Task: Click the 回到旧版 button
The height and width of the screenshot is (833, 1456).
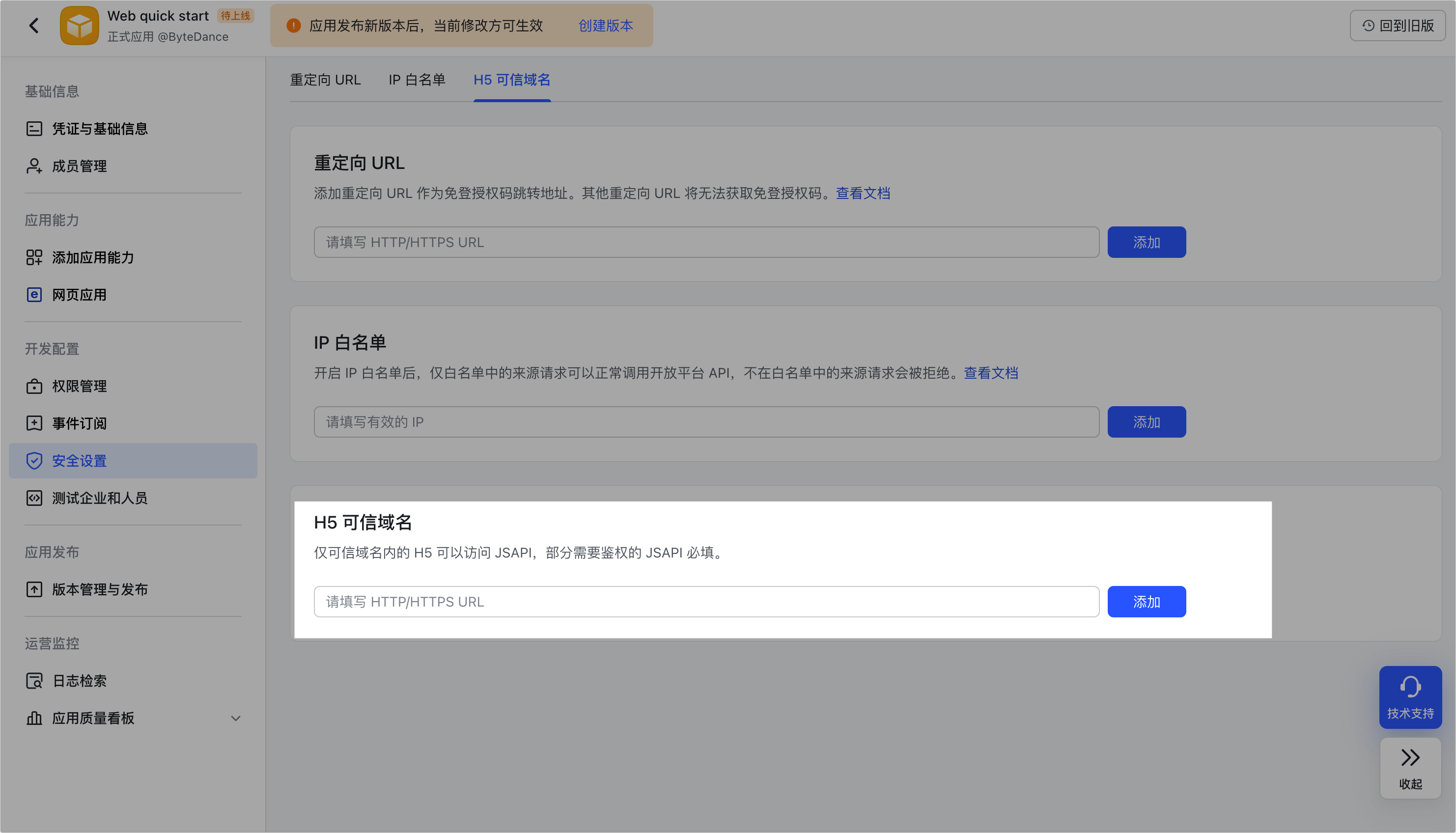Action: click(x=1397, y=26)
